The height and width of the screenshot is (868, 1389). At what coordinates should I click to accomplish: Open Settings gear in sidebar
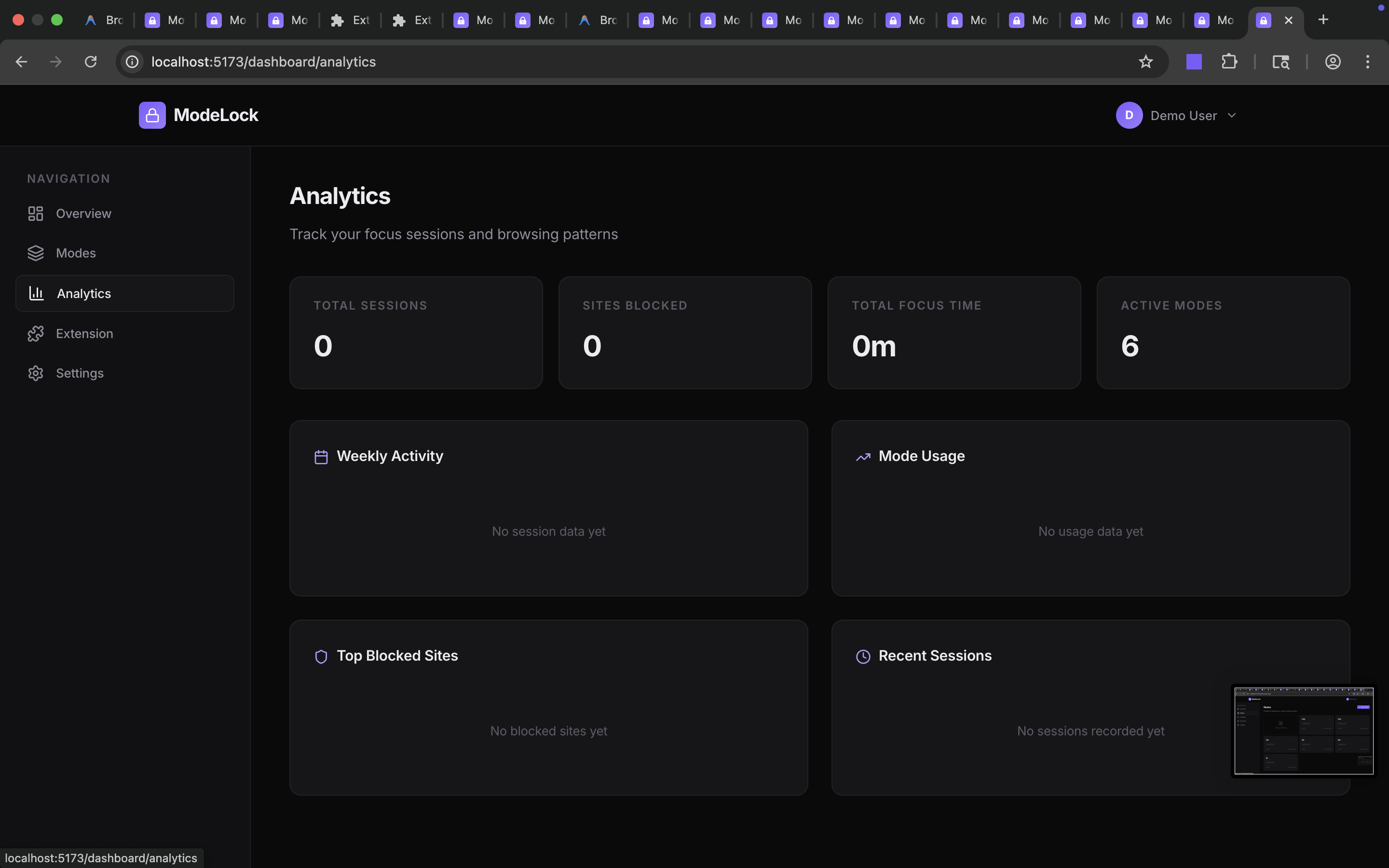pyautogui.click(x=36, y=373)
